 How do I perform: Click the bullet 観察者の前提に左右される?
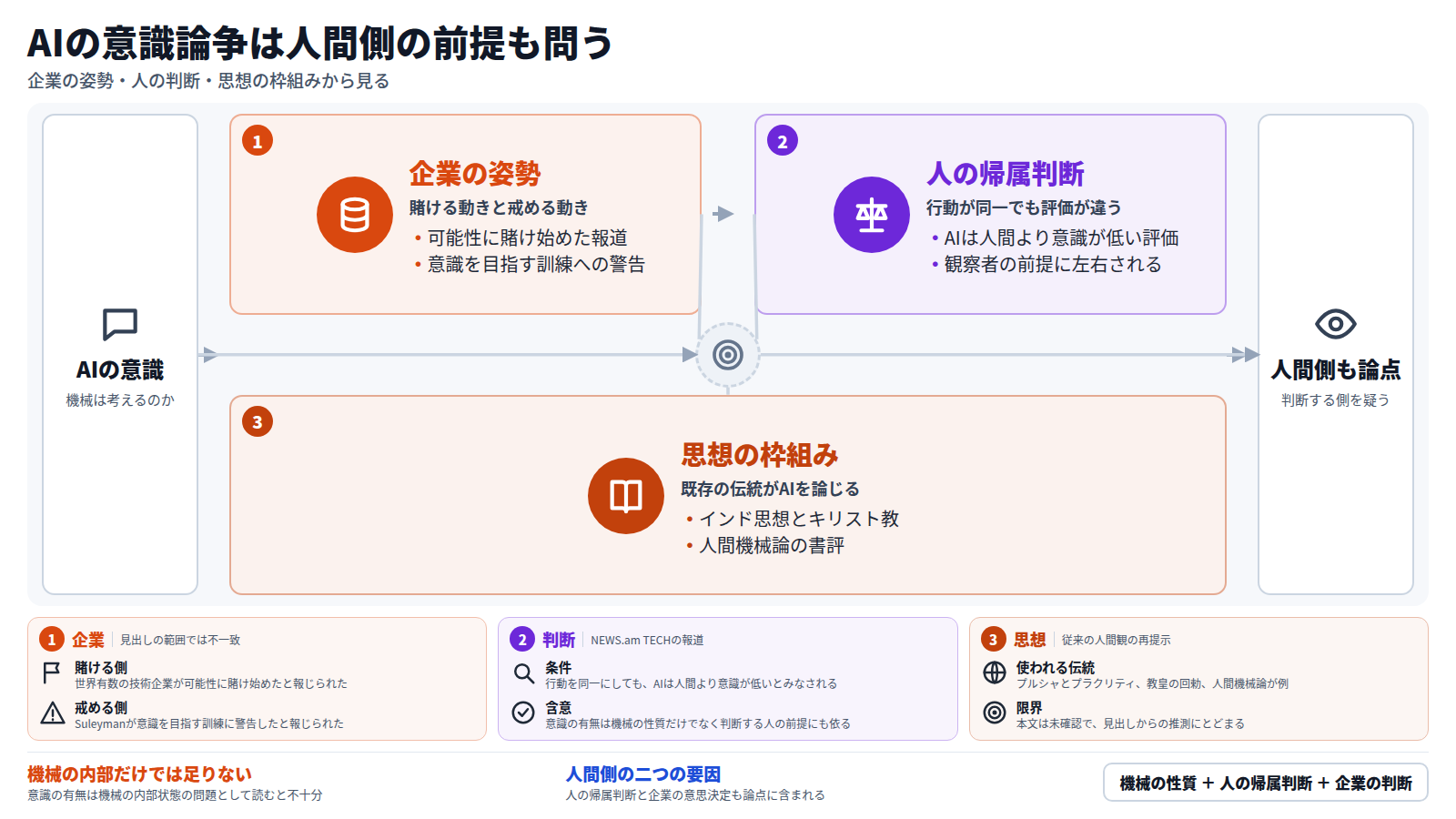[1053, 264]
